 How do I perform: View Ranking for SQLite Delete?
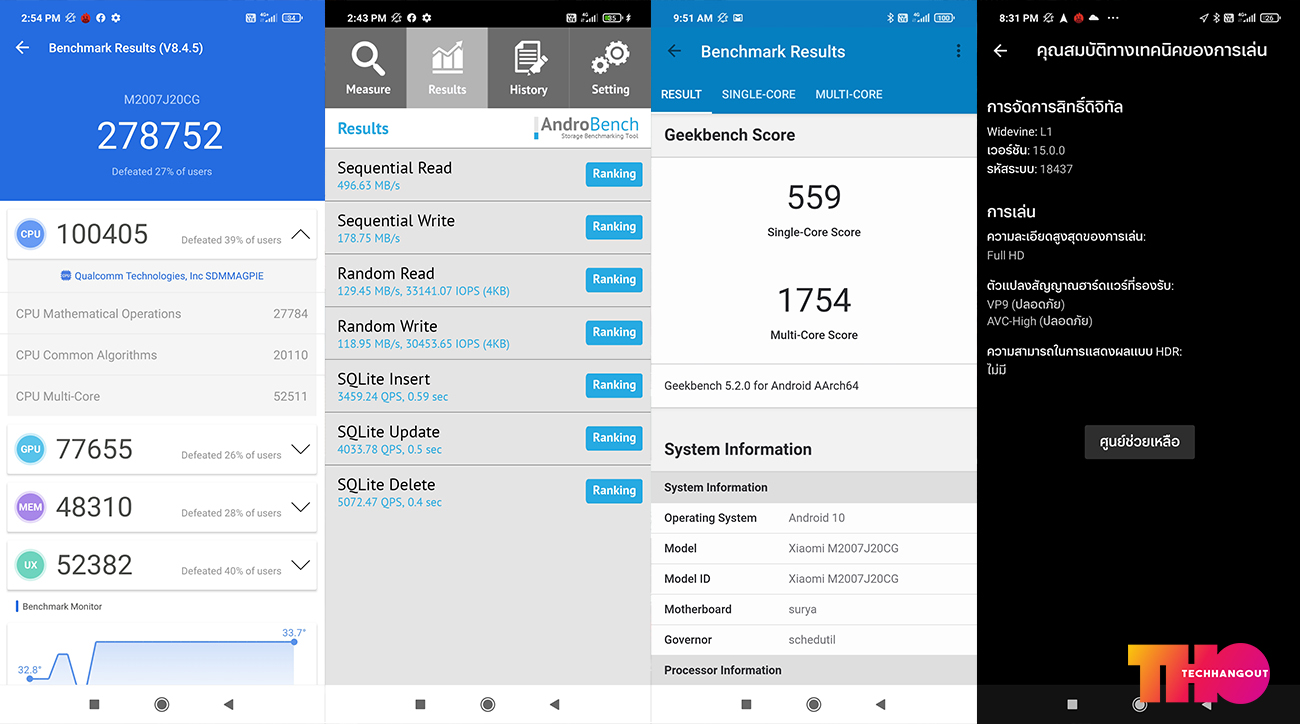(614, 491)
